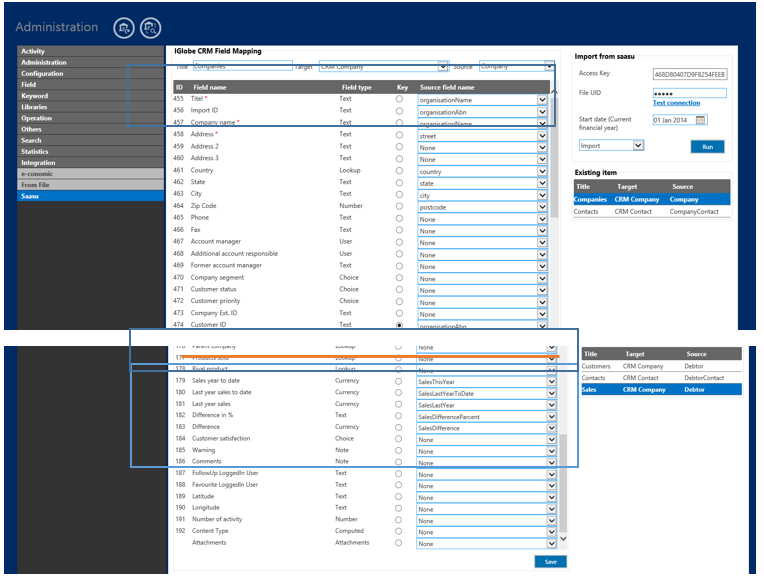Click the File UID password field
This screenshot has height=581, width=764.
tap(689, 93)
